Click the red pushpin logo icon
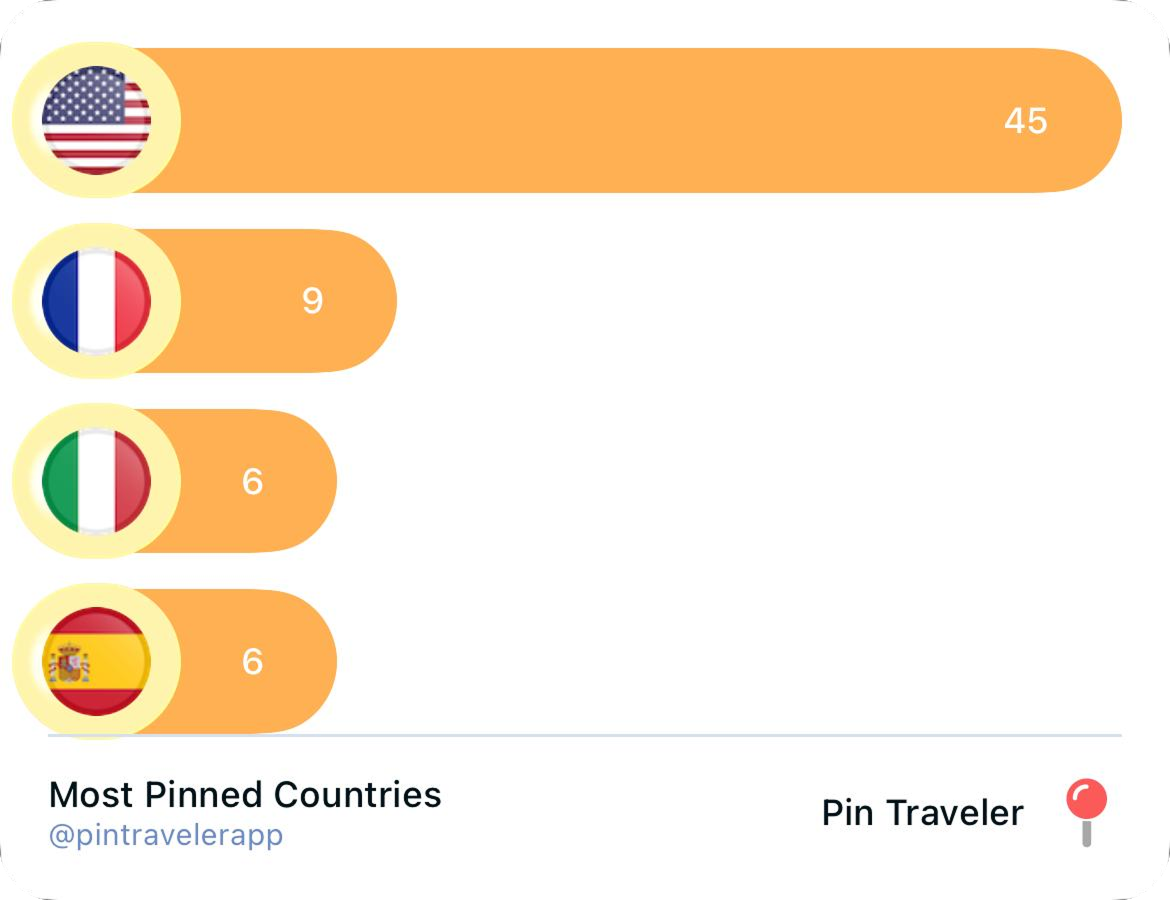Screen dimensions: 1170x900 click(1086, 813)
